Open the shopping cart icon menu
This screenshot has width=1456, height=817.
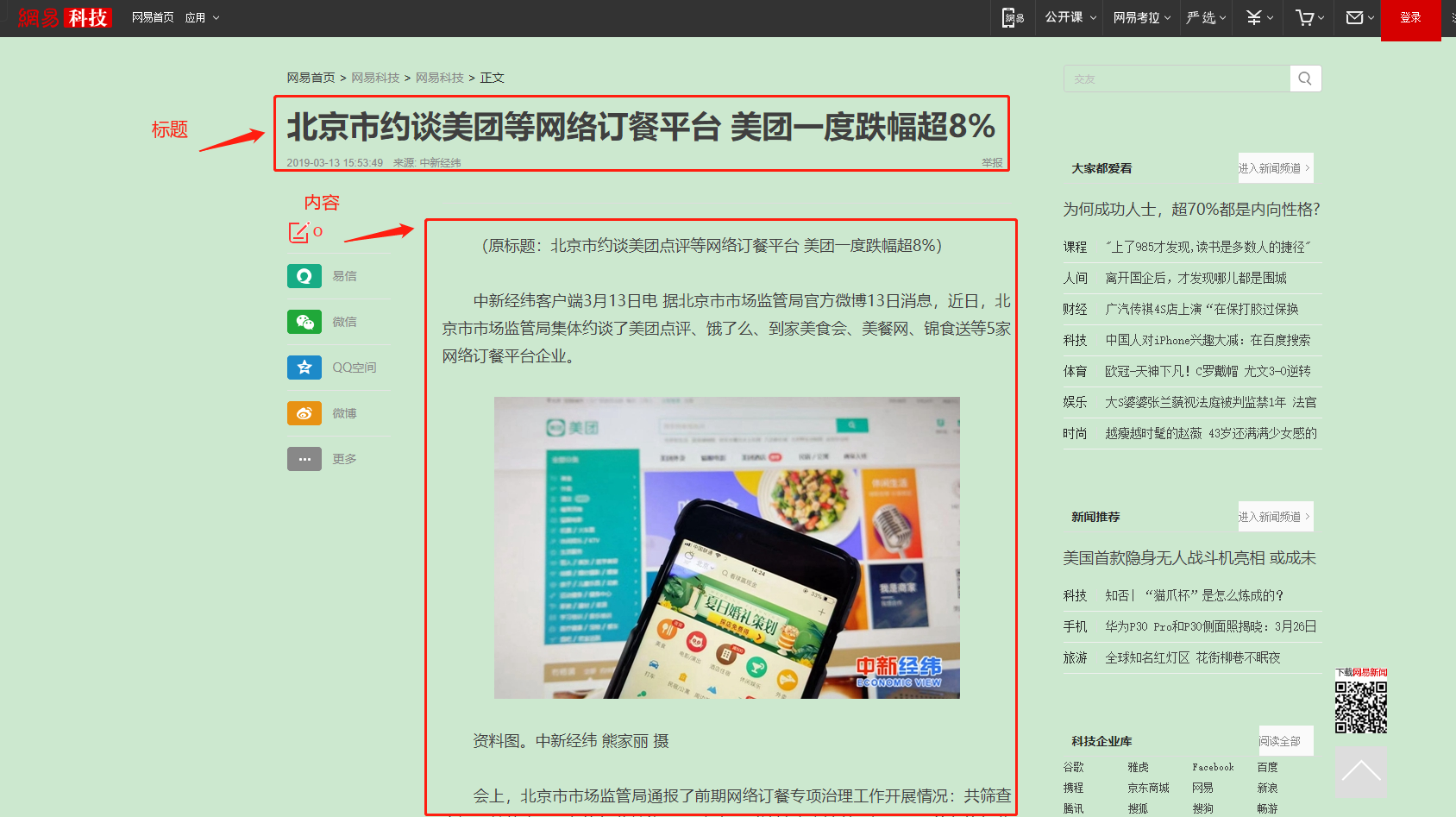click(1309, 17)
